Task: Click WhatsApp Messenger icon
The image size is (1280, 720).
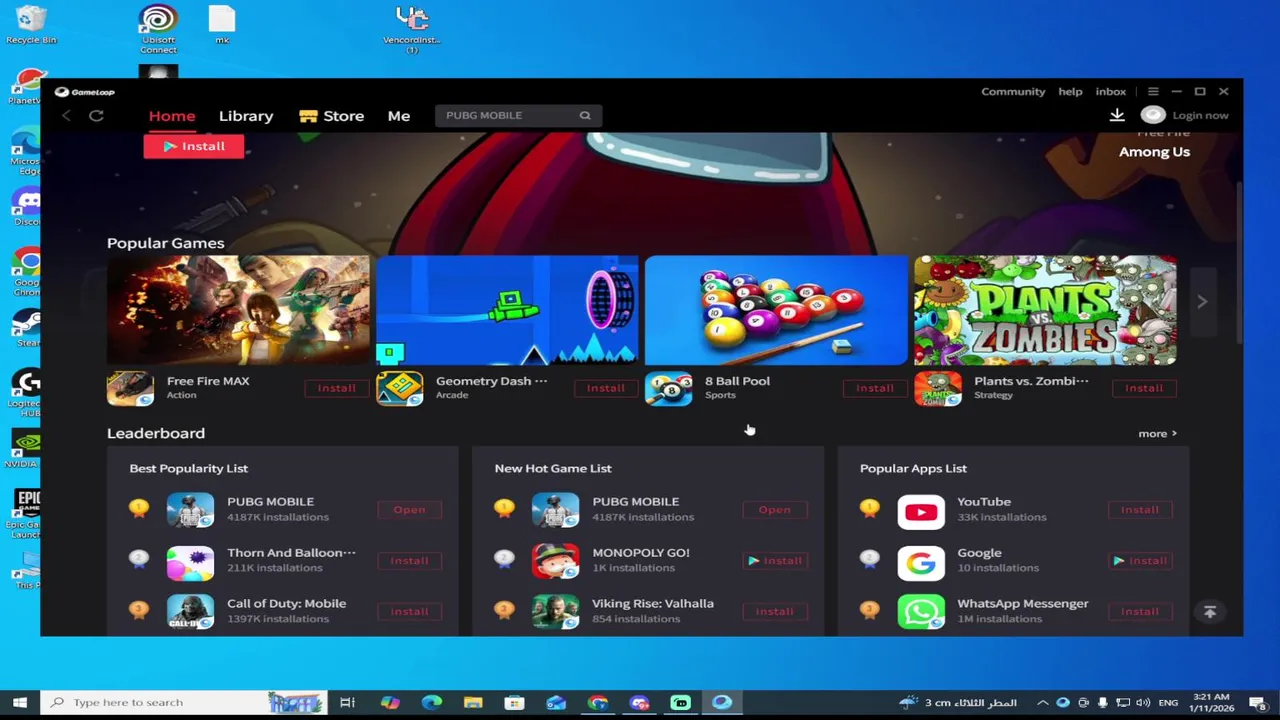Action: 921,612
